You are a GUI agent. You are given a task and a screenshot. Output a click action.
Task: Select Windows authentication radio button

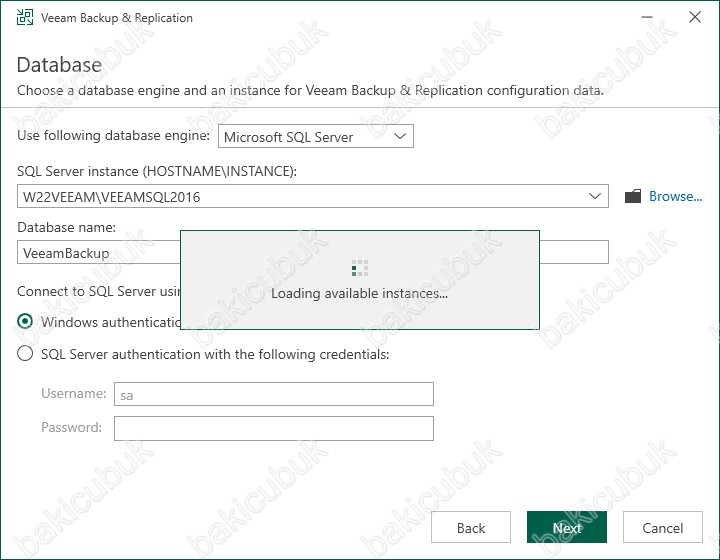click(x=25, y=321)
